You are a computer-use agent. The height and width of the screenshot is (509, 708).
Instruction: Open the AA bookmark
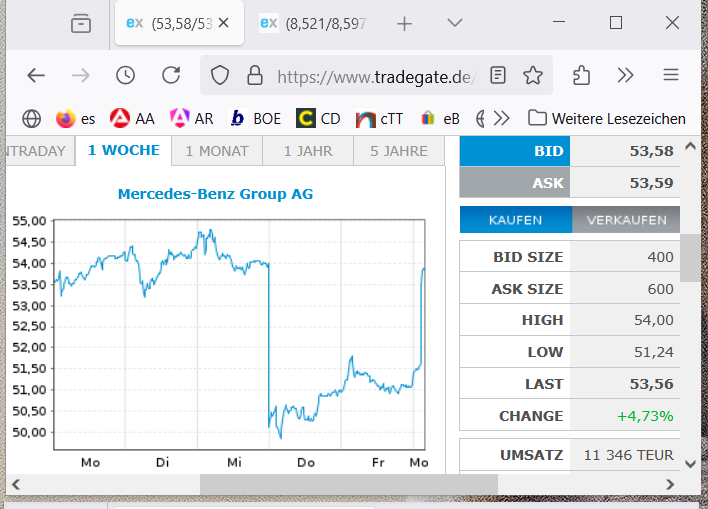coord(132,118)
